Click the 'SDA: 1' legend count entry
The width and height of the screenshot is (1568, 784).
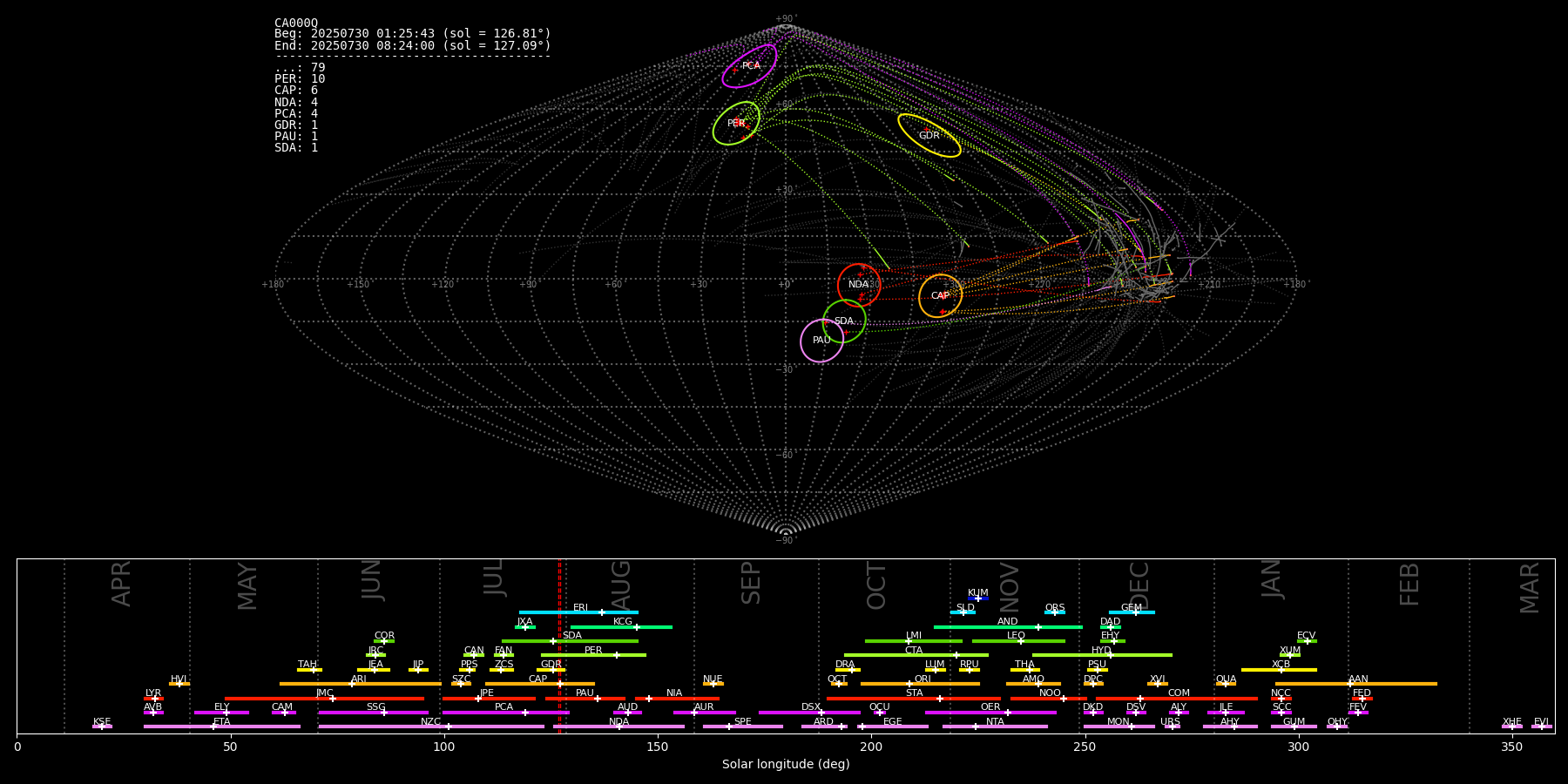click(296, 148)
